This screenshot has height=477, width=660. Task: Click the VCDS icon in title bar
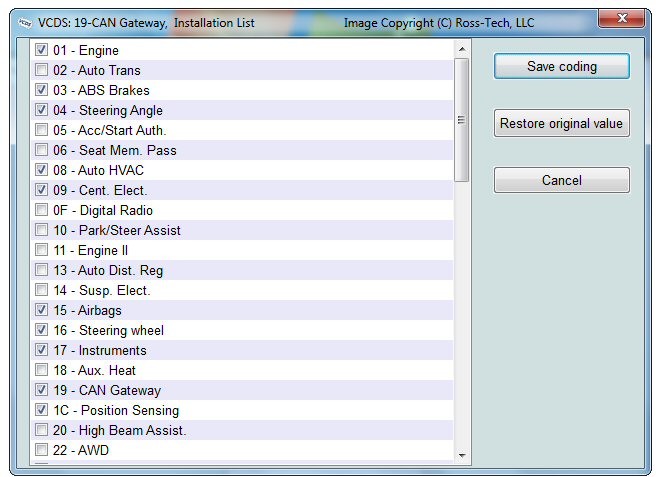tap(25, 23)
